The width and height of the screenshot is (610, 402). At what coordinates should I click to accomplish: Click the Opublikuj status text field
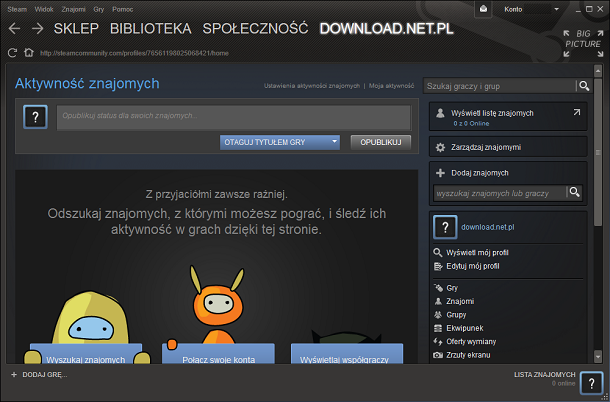234,117
